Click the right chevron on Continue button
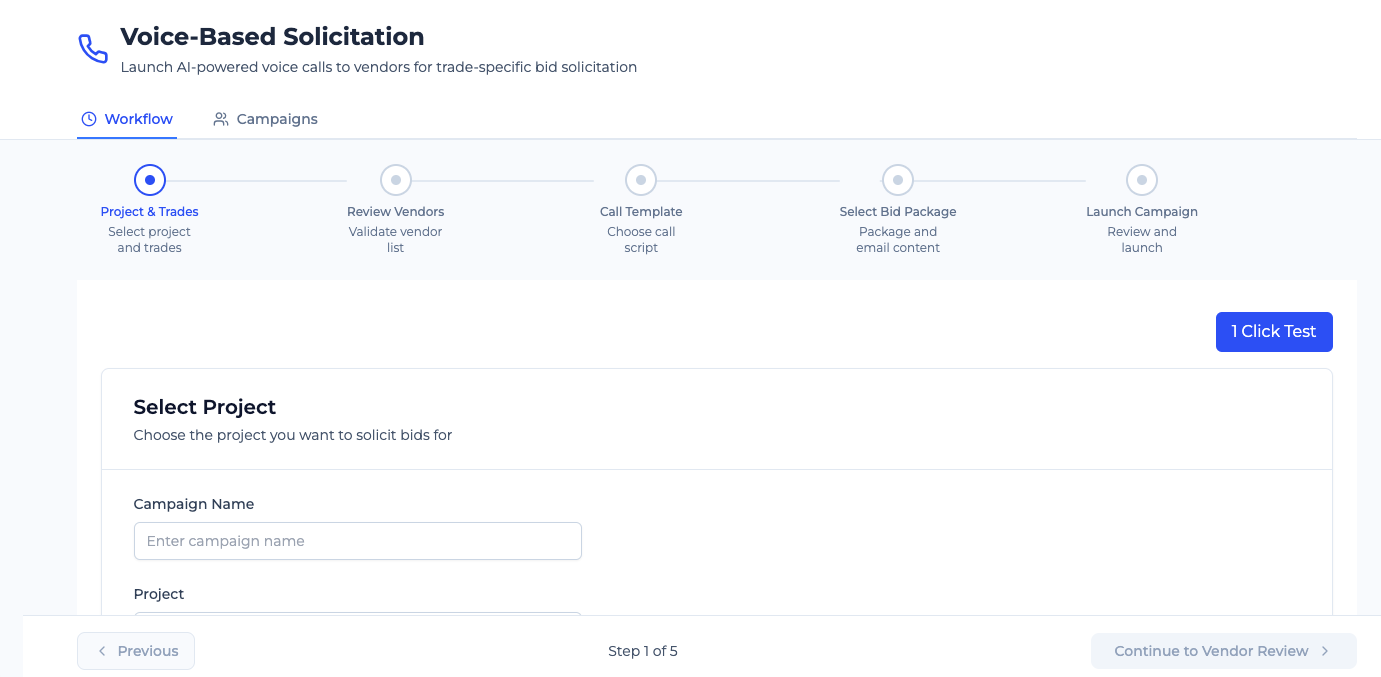 pos(1325,651)
